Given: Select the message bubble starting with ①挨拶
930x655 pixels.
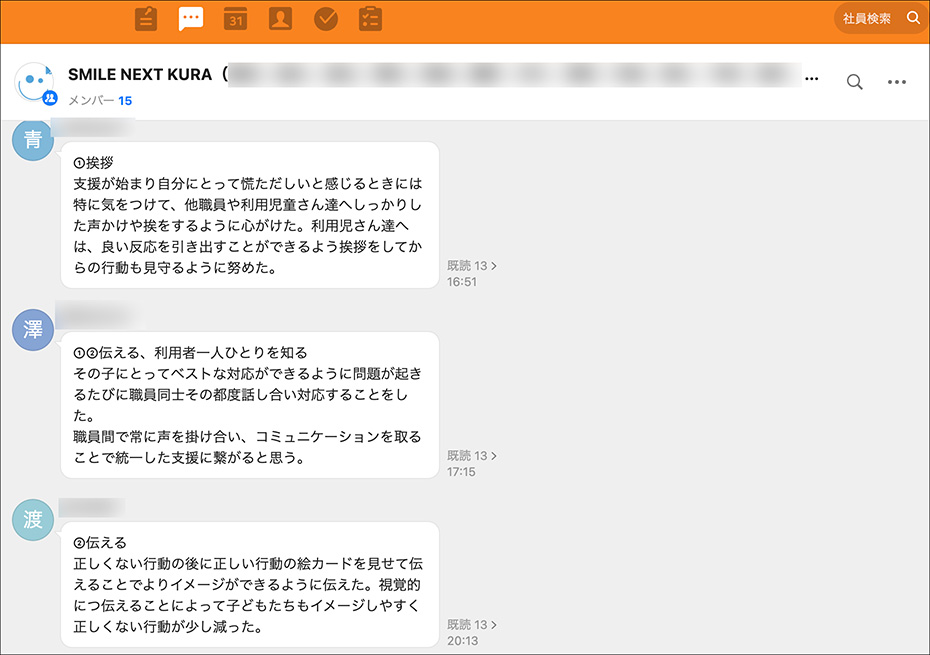Looking at the screenshot, I should pos(250,214).
